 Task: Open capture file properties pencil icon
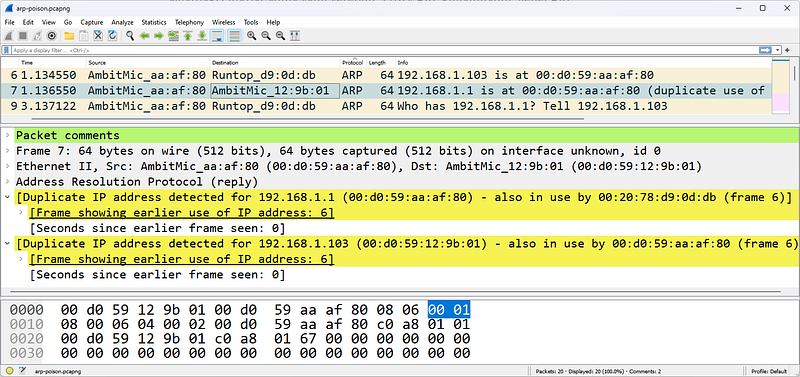click(22, 371)
